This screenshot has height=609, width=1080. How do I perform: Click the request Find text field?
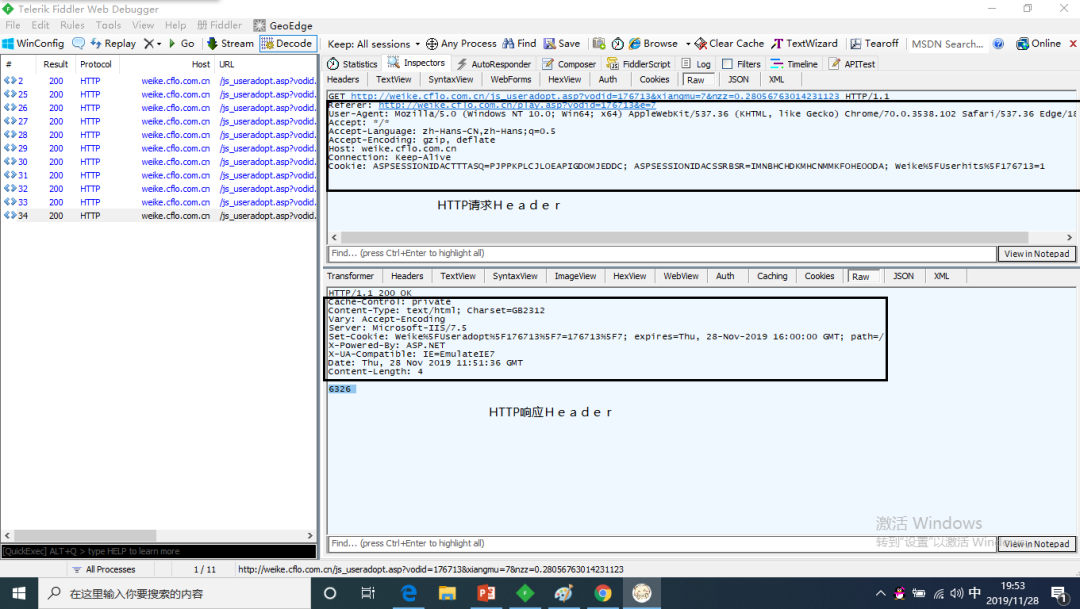[662, 254]
